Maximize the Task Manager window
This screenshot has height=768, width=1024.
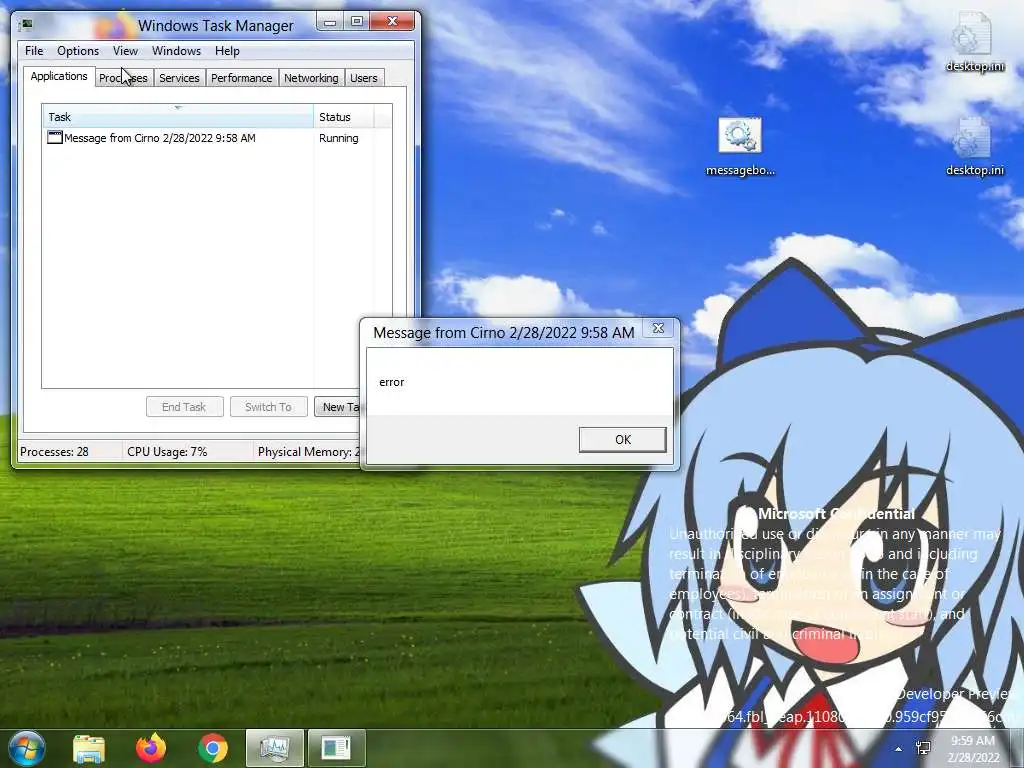[357, 22]
